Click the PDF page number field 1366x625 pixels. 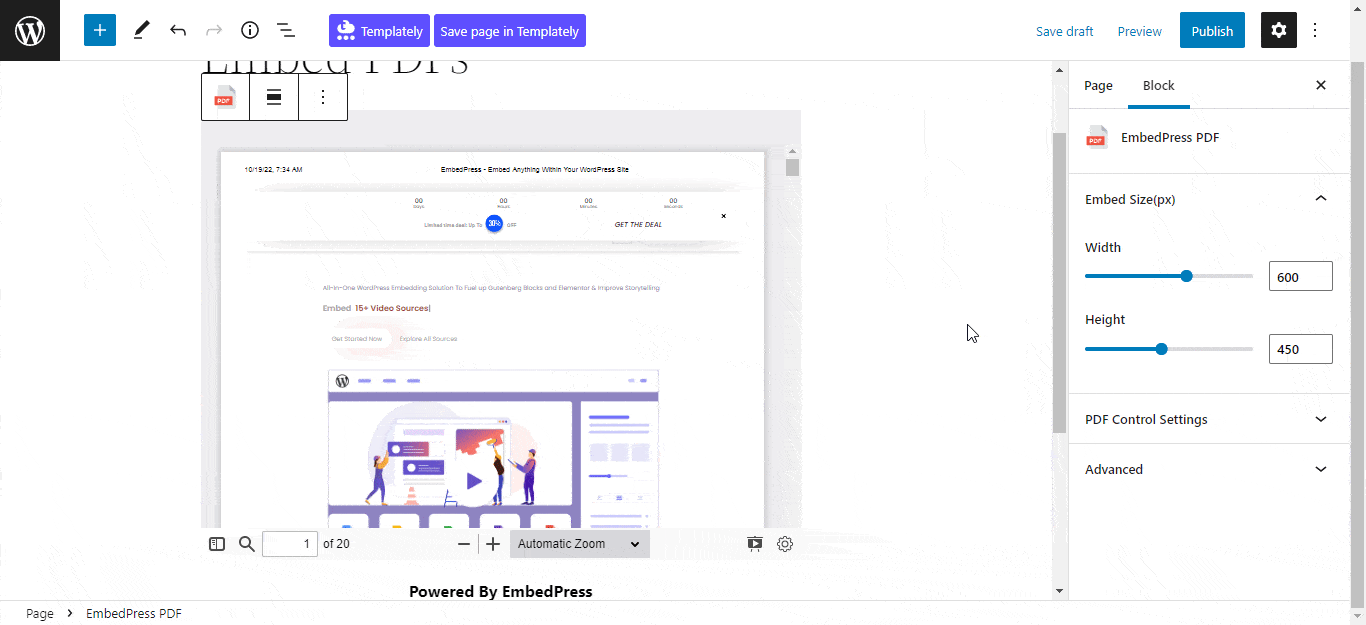pos(290,544)
